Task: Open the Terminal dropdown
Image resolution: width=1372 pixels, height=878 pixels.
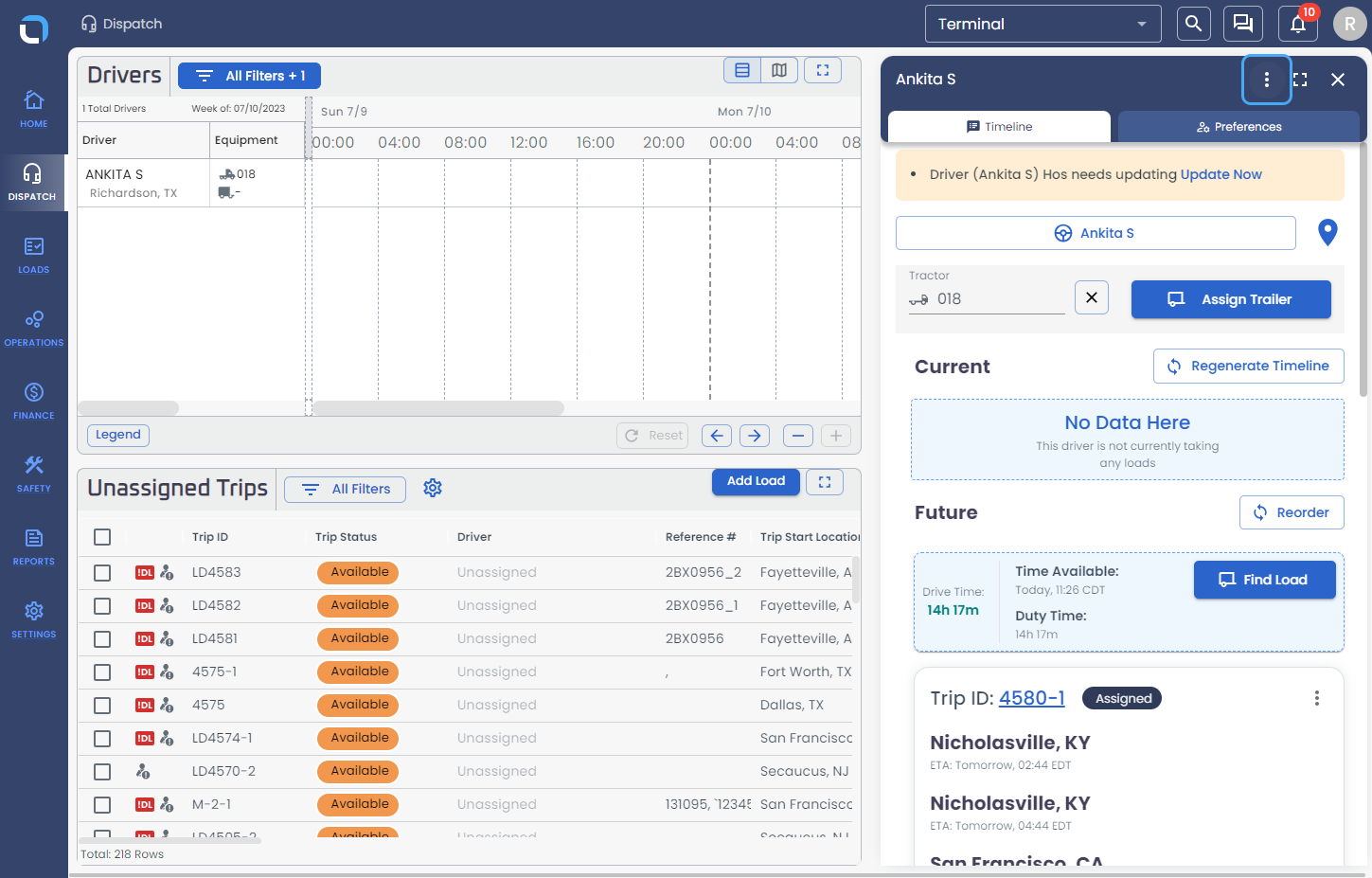Action: pos(1042,24)
